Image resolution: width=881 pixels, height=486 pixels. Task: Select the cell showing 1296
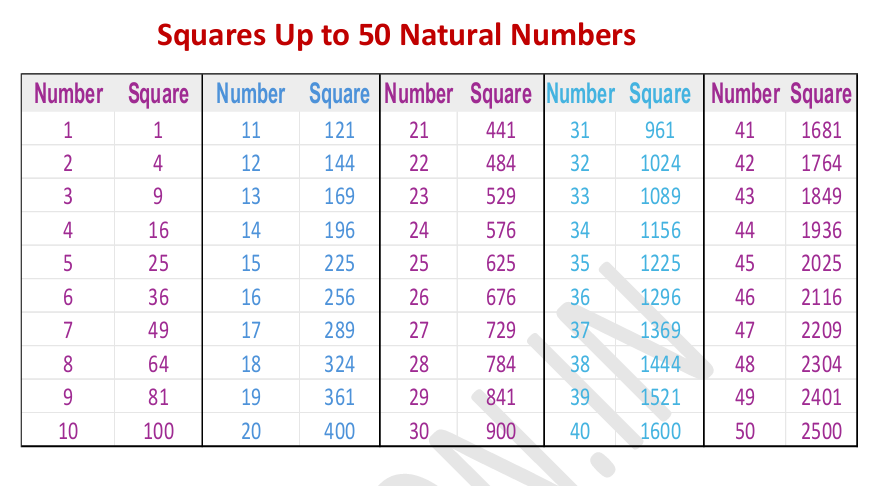pos(661,297)
